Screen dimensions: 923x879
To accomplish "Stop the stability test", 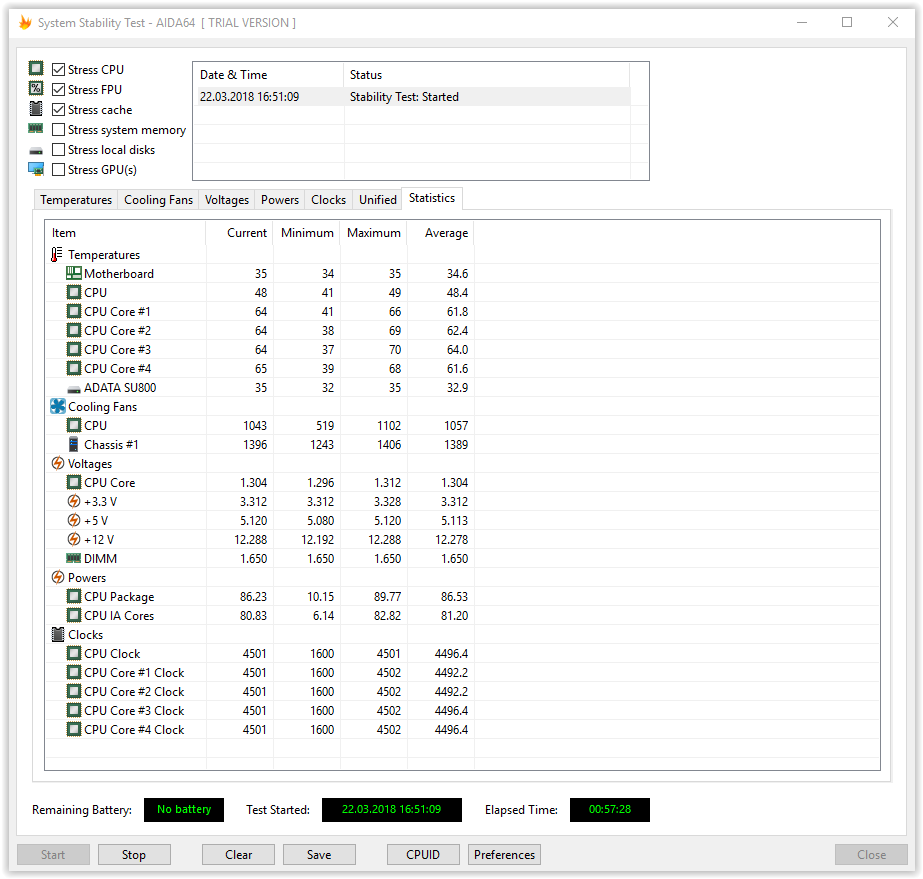I will [x=134, y=855].
